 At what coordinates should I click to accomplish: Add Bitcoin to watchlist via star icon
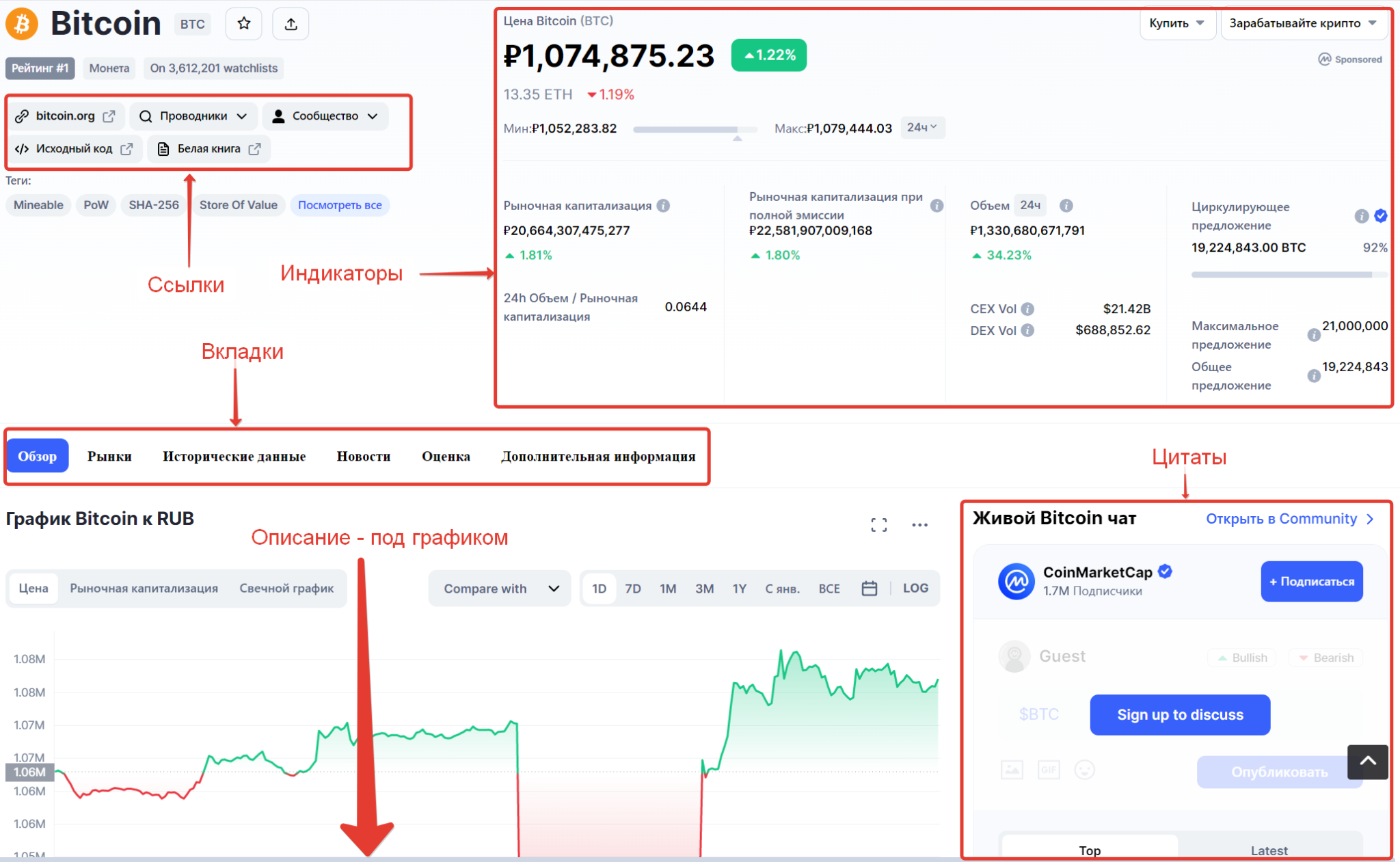243,23
